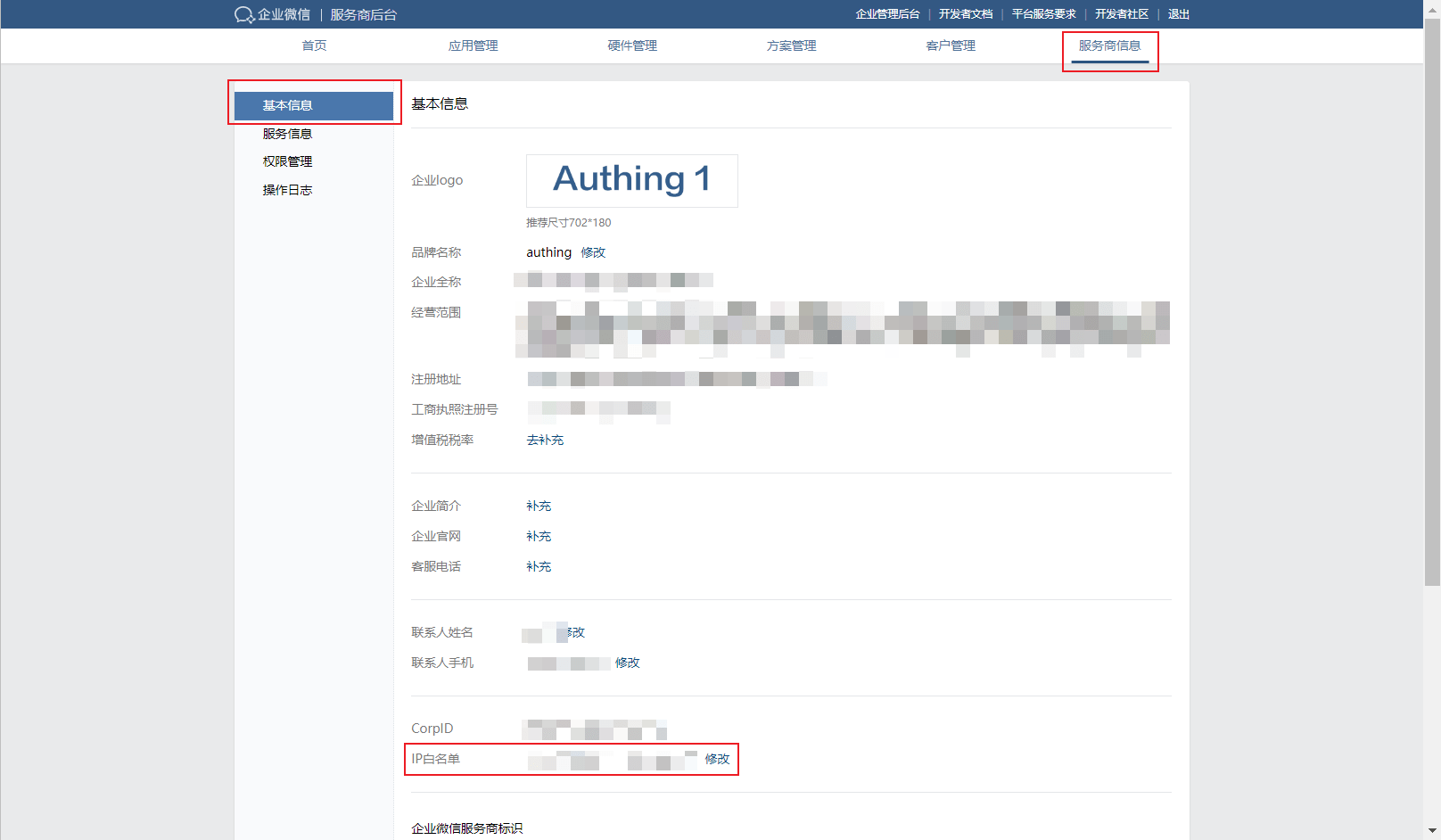
Task: Open the 硬件管理 tab
Action: [x=630, y=45]
